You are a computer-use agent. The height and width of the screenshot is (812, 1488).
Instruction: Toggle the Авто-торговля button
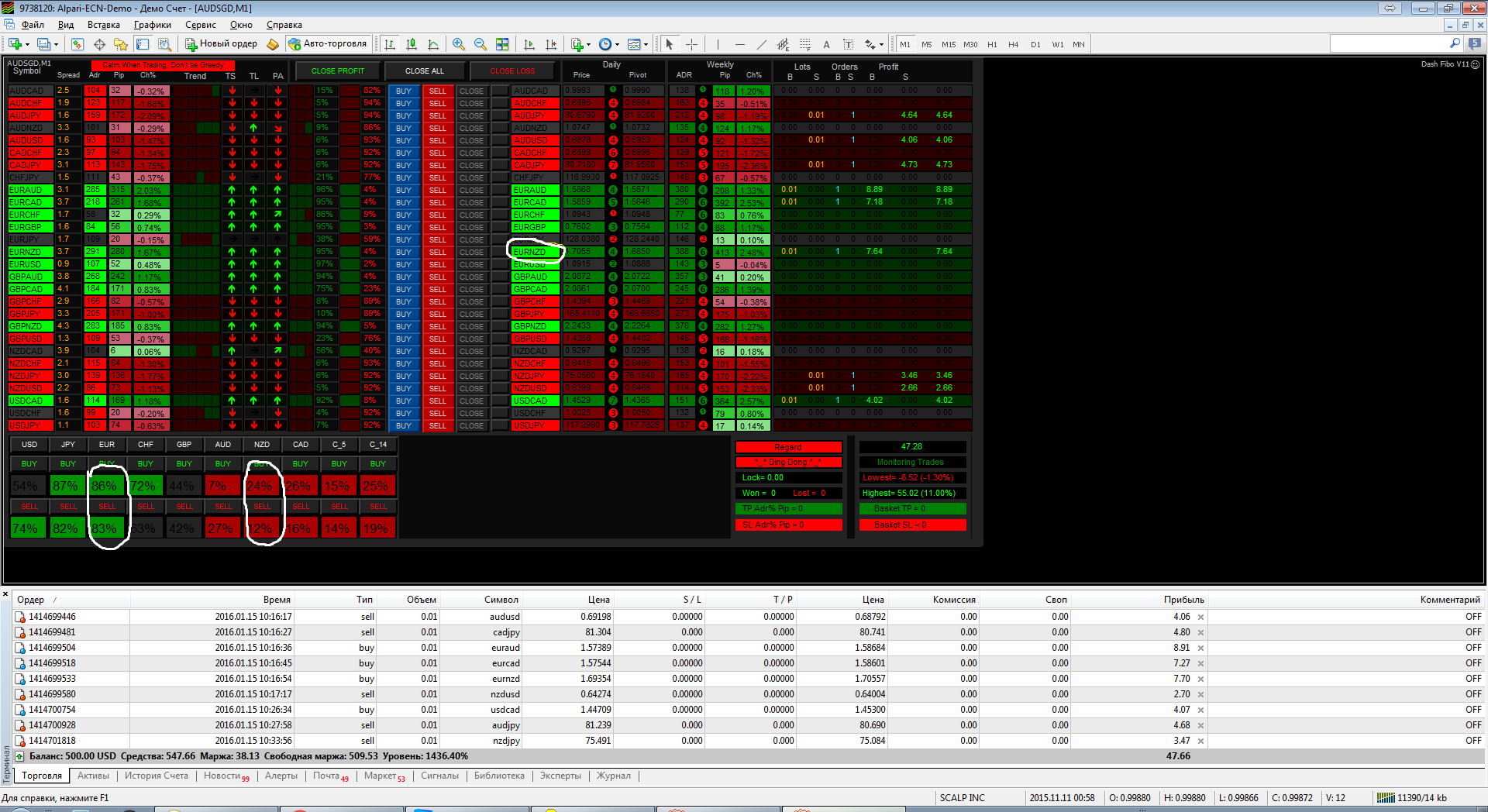point(328,44)
